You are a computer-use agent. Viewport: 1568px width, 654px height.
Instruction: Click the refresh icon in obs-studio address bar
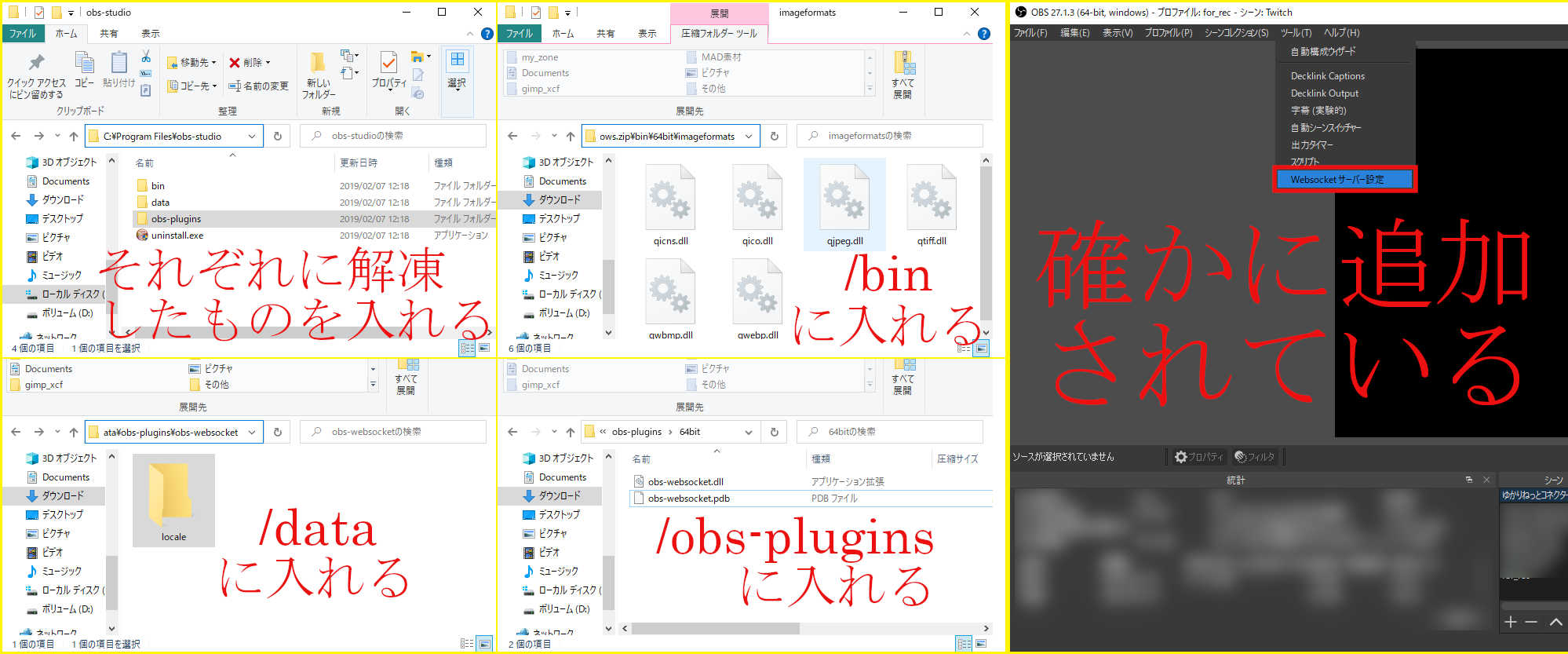(x=278, y=136)
